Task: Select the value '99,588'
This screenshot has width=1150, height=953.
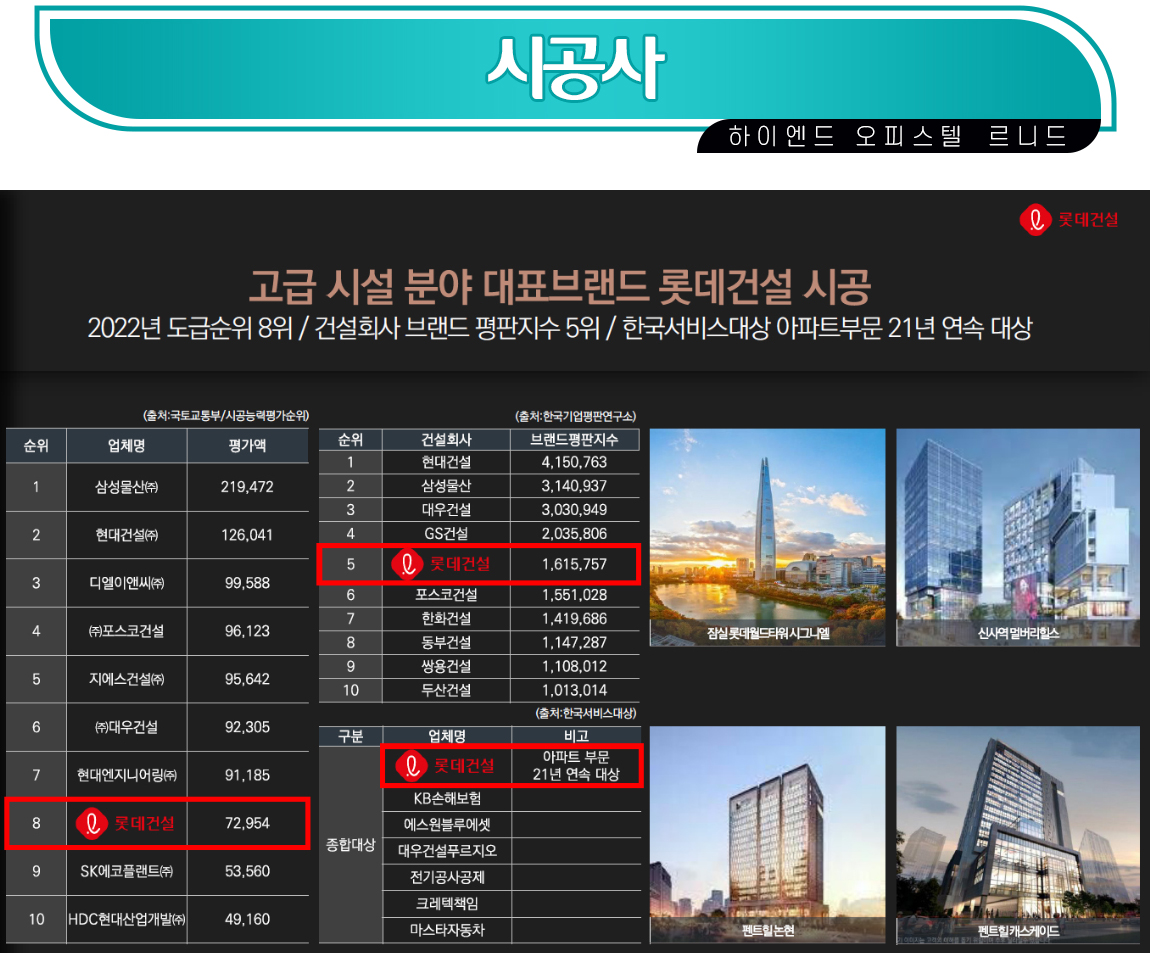Action: tap(247, 583)
